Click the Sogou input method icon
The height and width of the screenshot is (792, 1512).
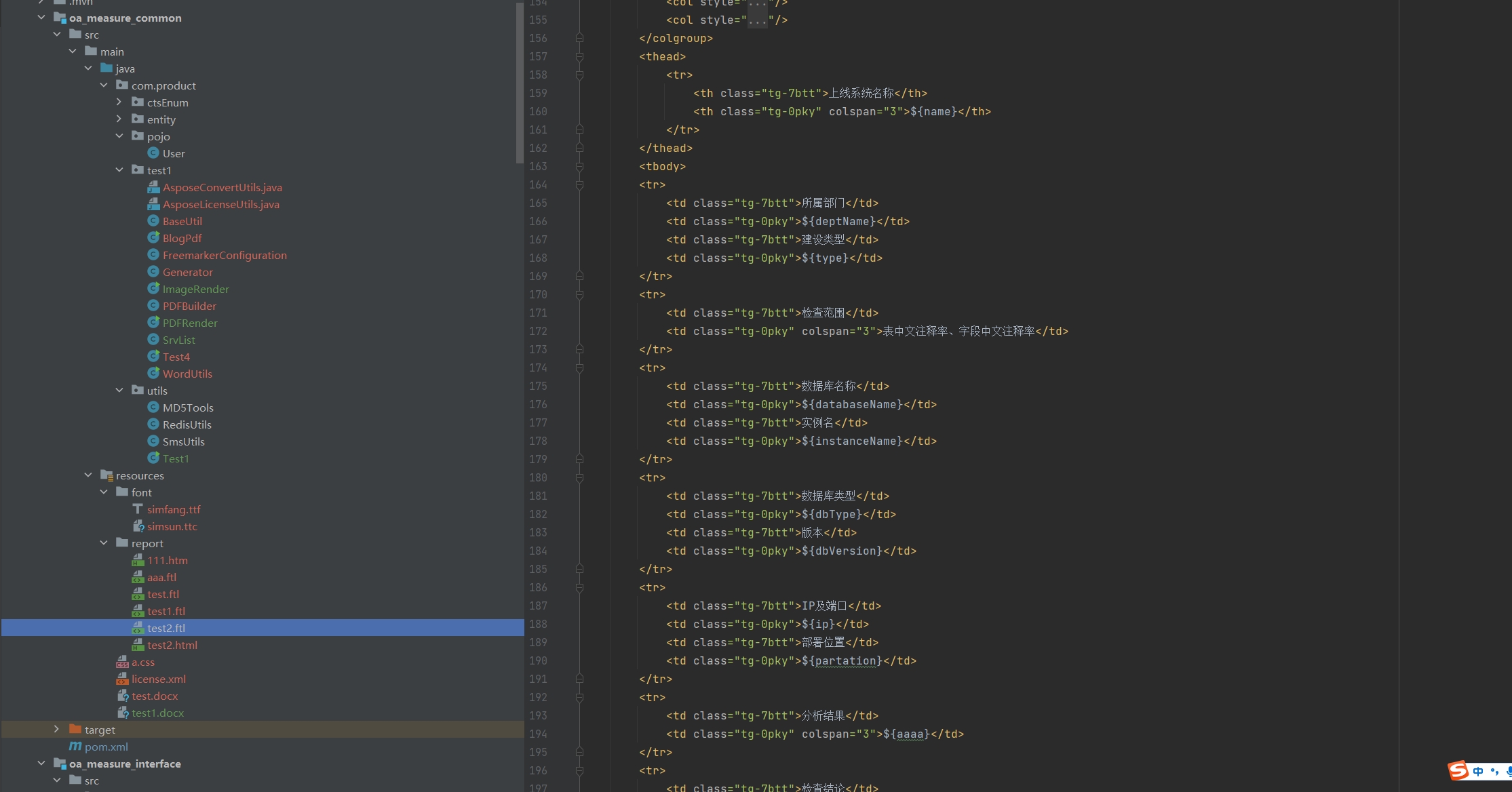point(1458,771)
